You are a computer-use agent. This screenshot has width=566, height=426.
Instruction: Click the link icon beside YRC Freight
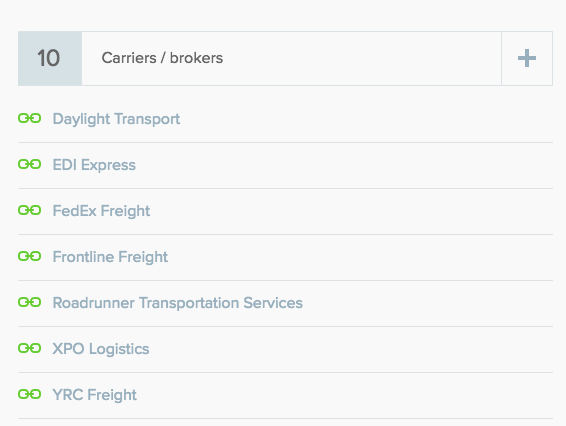pos(30,394)
